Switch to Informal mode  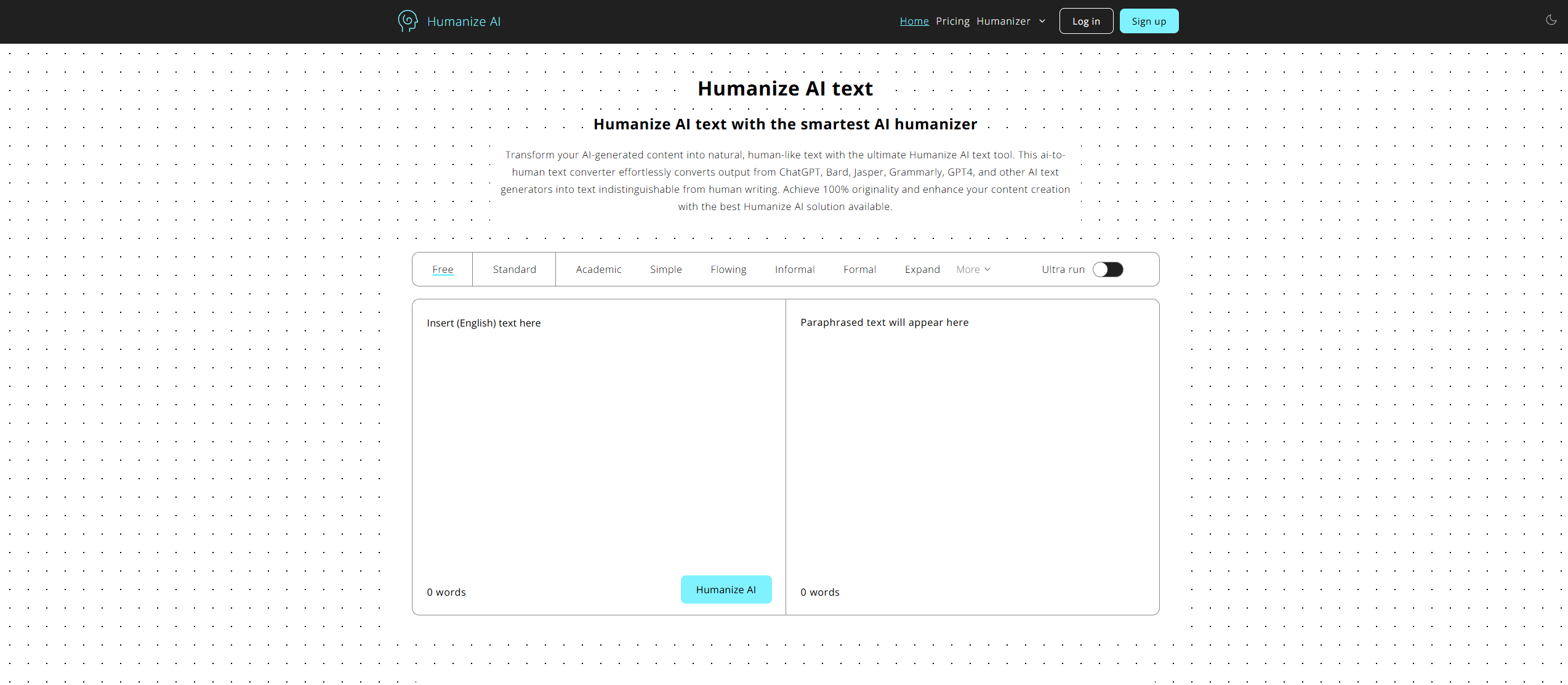pyautogui.click(x=794, y=269)
